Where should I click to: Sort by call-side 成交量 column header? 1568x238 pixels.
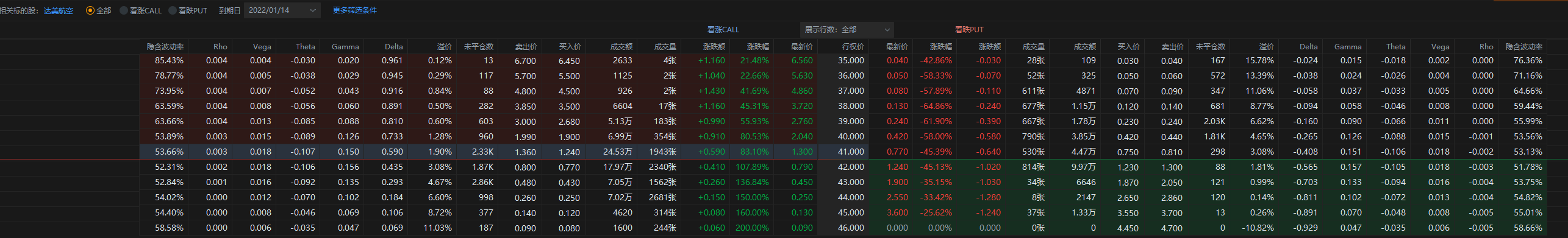coord(665,46)
